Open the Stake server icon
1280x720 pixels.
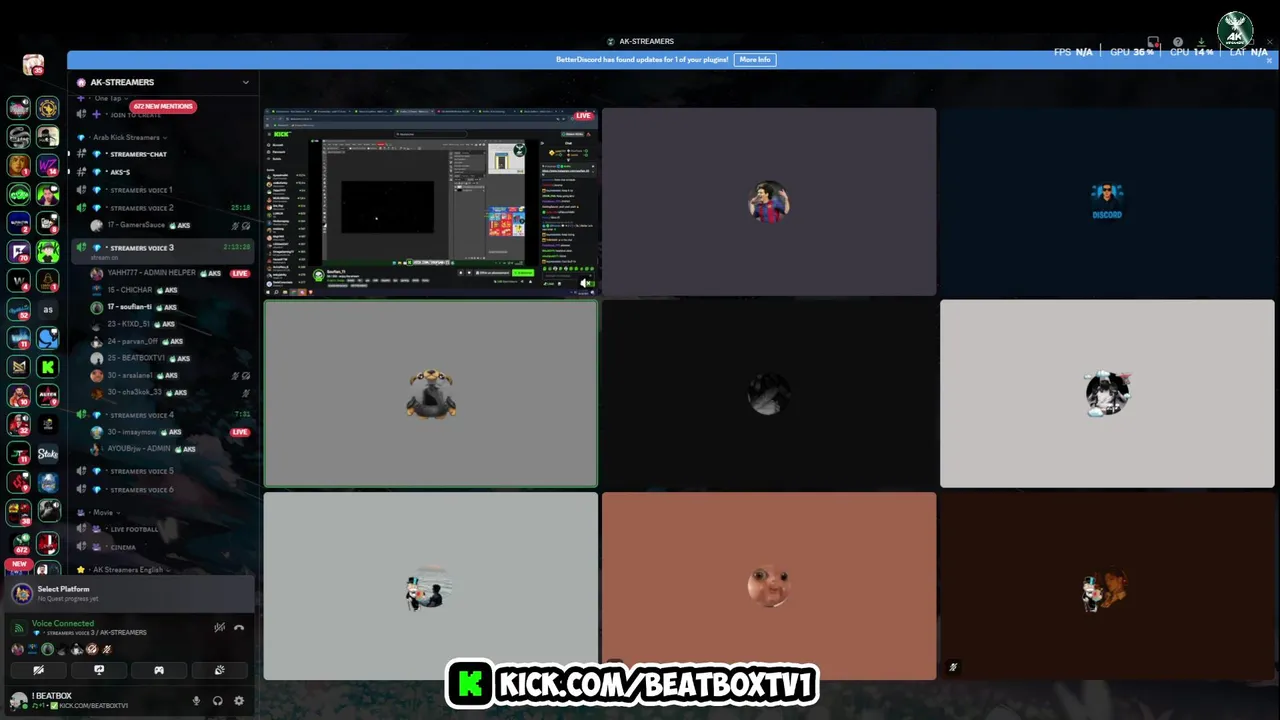pos(47,454)
